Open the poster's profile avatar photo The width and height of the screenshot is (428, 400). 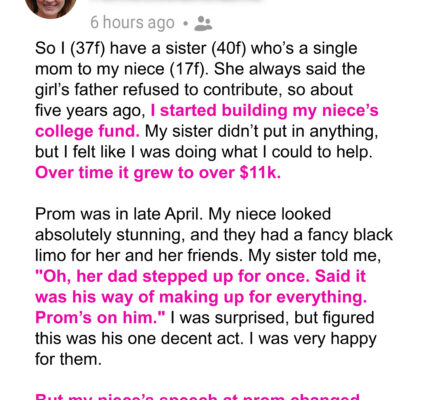click(x=50, y=7)
